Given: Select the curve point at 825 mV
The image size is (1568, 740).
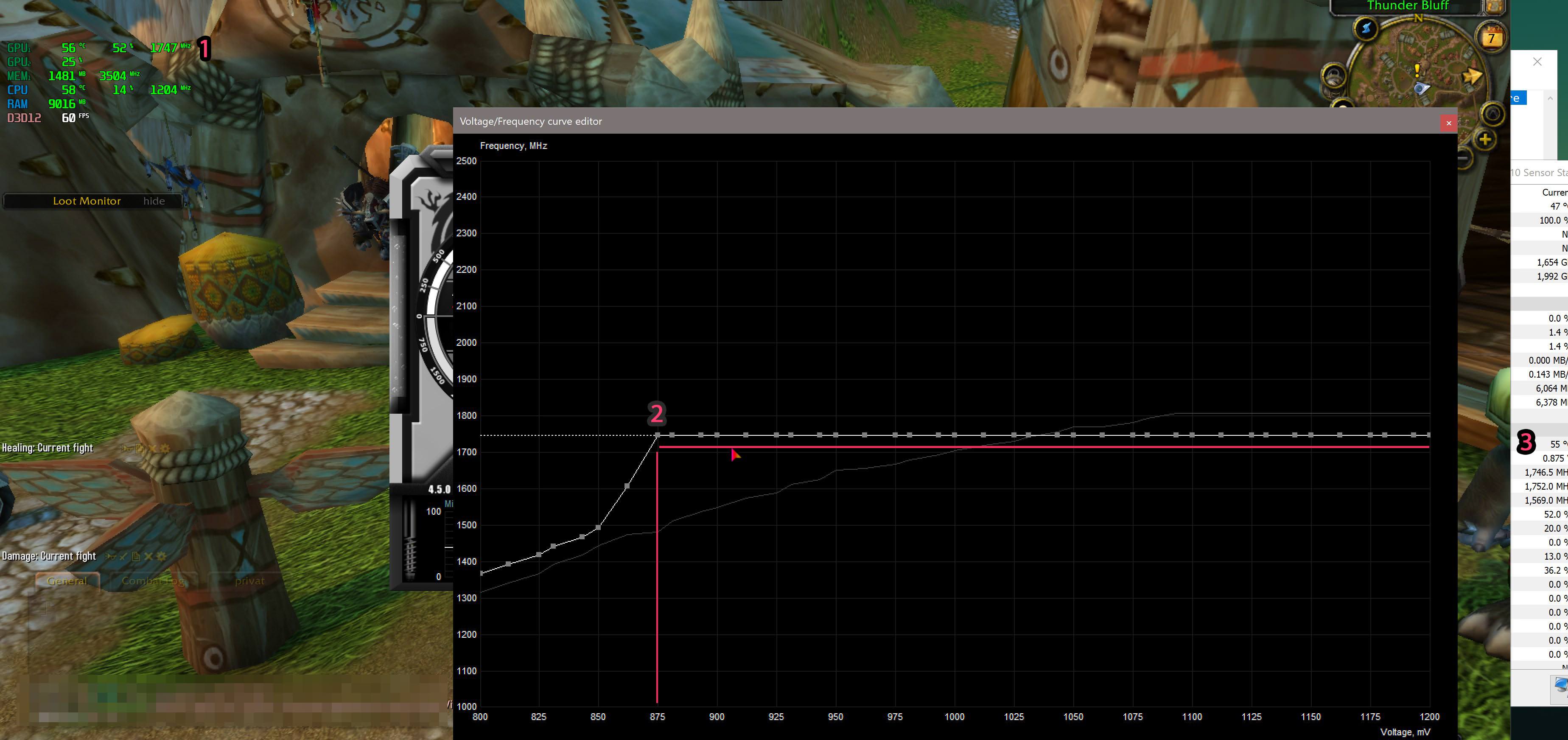Looking at the screenshot, I should 539,555.
